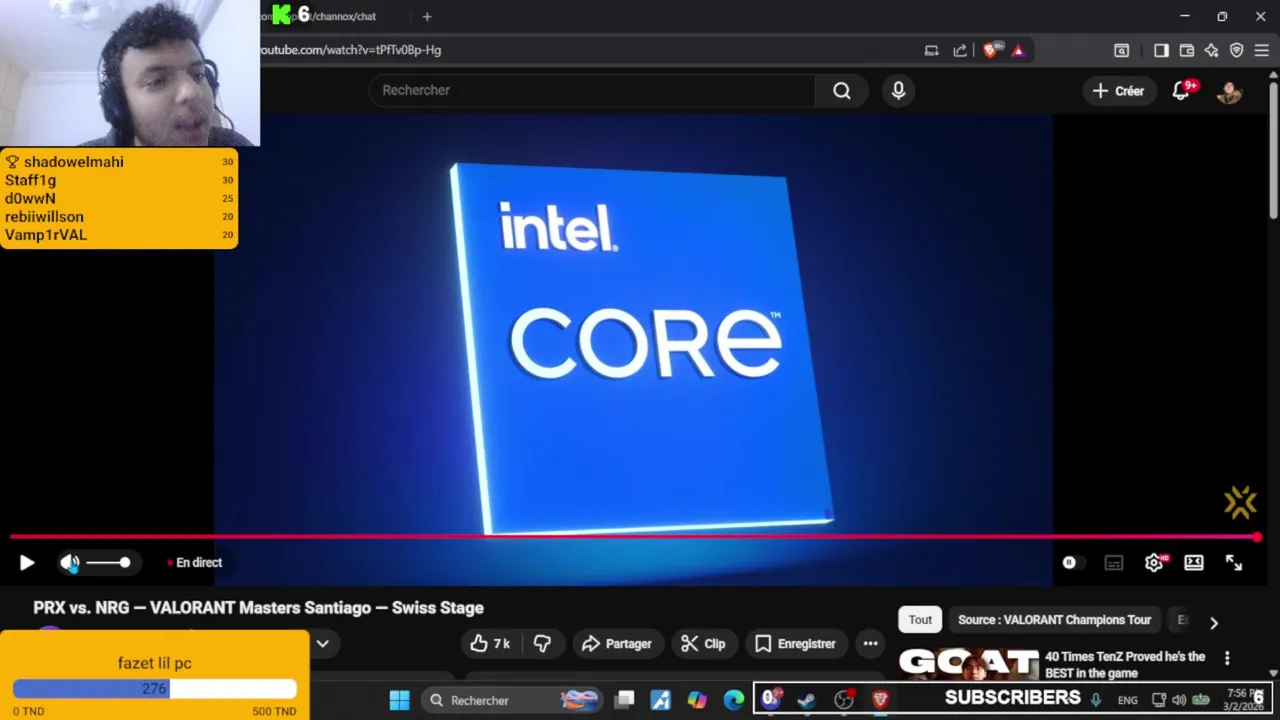Click shadowelmahi in leaderboard overlay
This screenshot has height=720, width=1280.
point(73,162)
